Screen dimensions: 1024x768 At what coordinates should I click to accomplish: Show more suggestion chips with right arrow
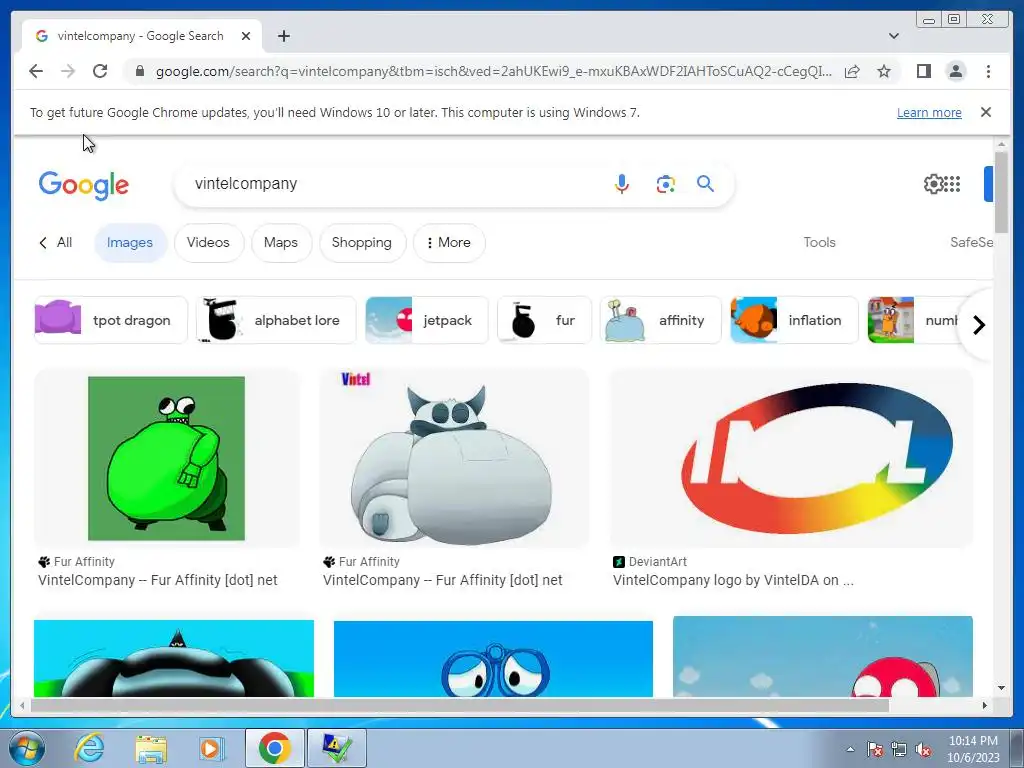(978, 325)
